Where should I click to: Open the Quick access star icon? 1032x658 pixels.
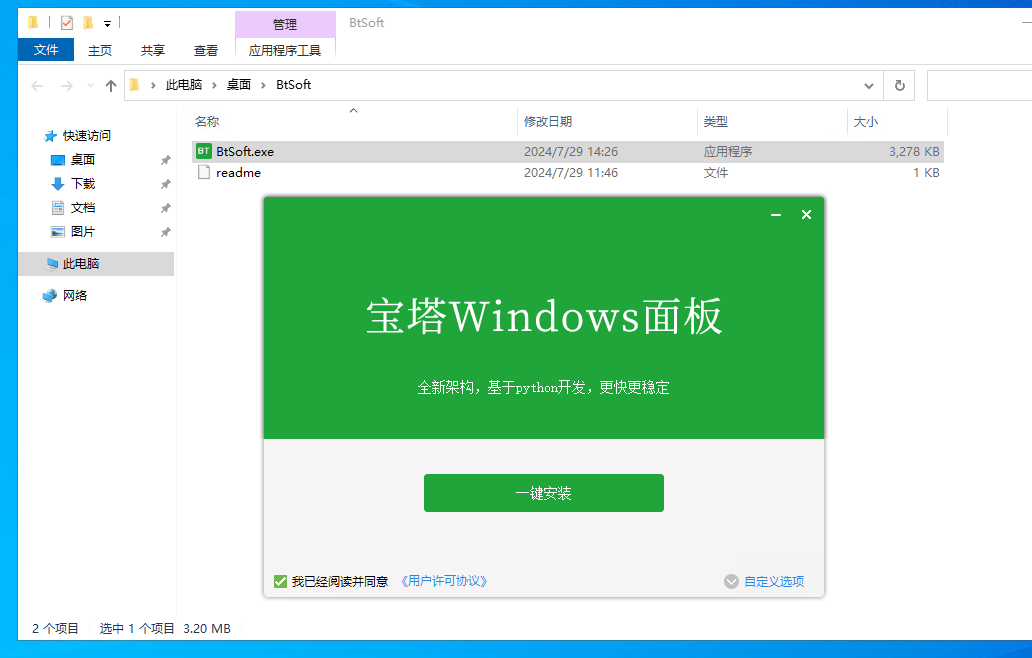[x=50, y=136]
